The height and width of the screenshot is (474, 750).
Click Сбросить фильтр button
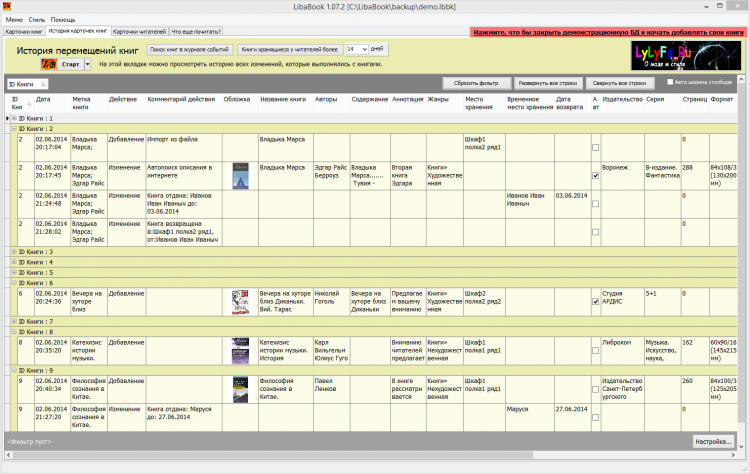click(476, 83)
